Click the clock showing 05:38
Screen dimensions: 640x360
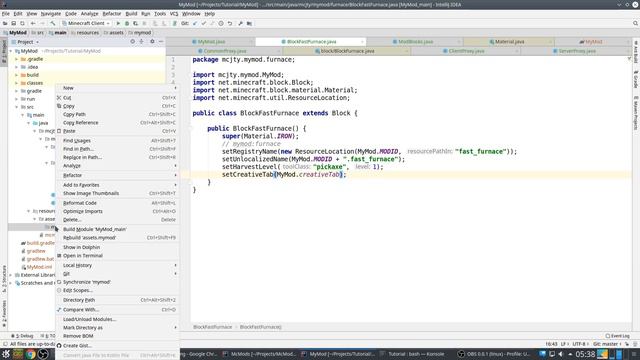(585, 354)
